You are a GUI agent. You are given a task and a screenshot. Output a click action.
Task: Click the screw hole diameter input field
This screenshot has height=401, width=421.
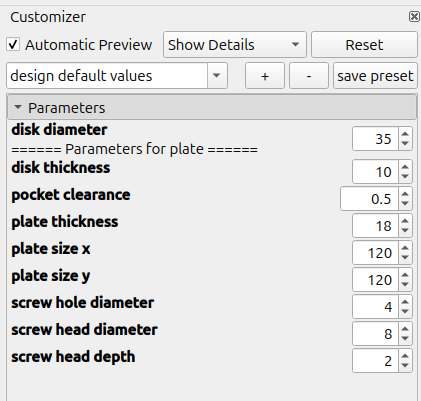pyautogui.click(x=375, y=306)
